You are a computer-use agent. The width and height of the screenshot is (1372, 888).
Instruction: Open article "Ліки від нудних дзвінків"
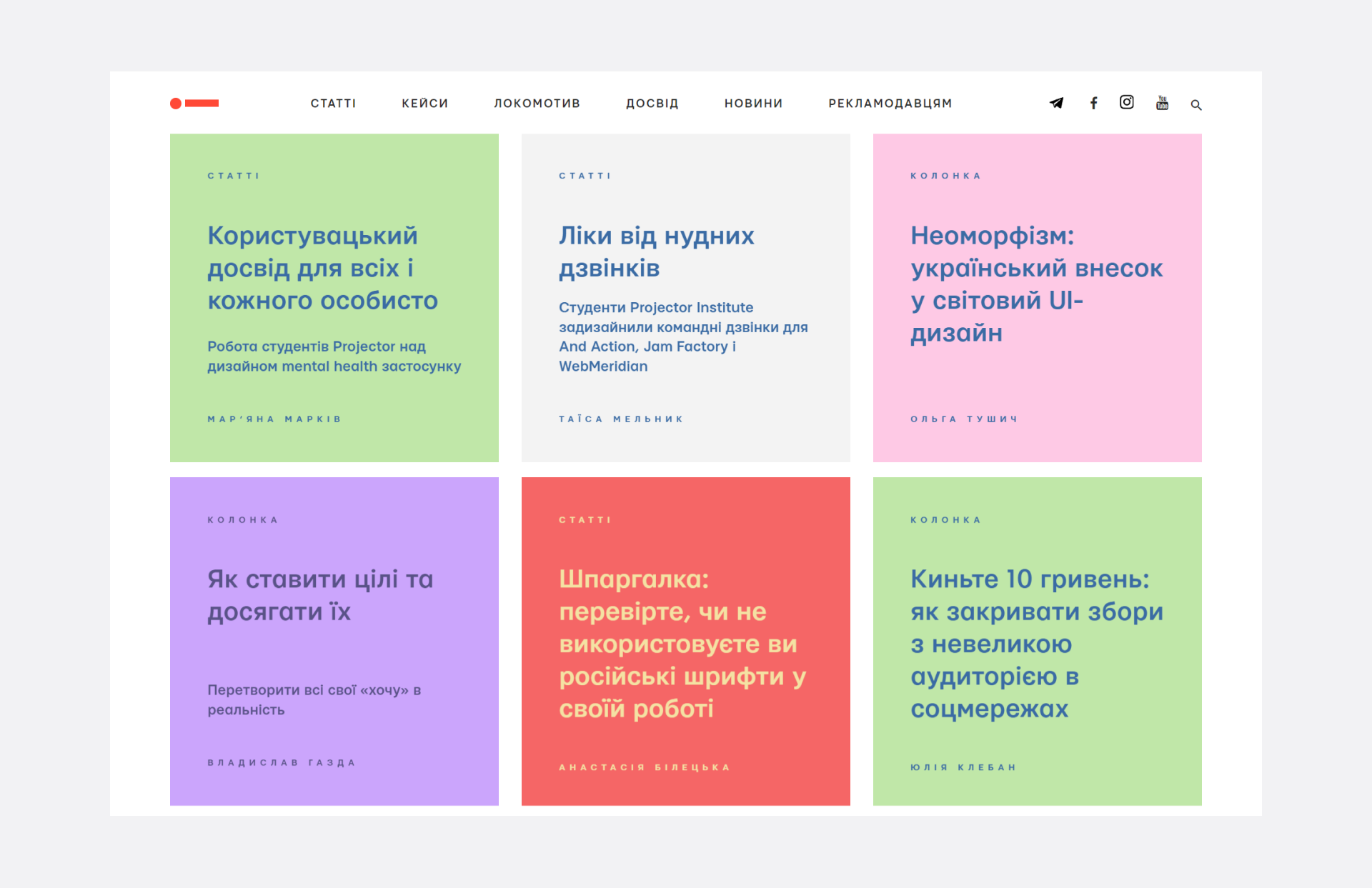[x=656, y=251]
